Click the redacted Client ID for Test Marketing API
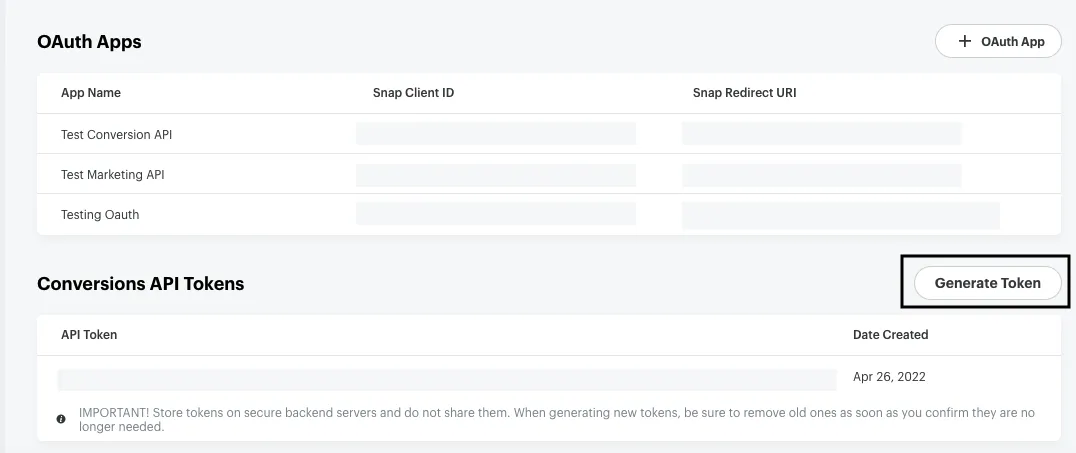1076x453 pixels. pyautogui.click(x=495, y=175)
